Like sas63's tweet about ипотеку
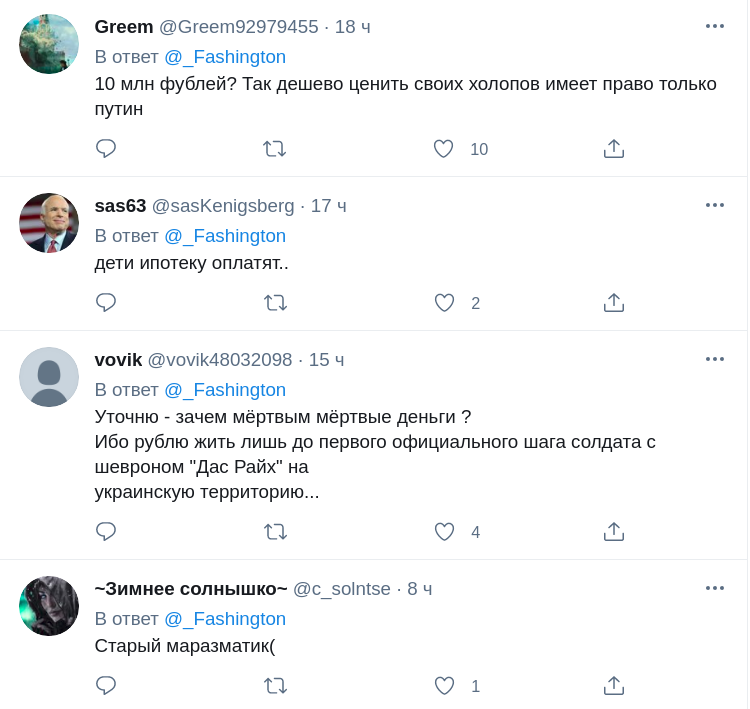This screenshot has height=709, width=750. pyautogui.click(x=444, y=303)
